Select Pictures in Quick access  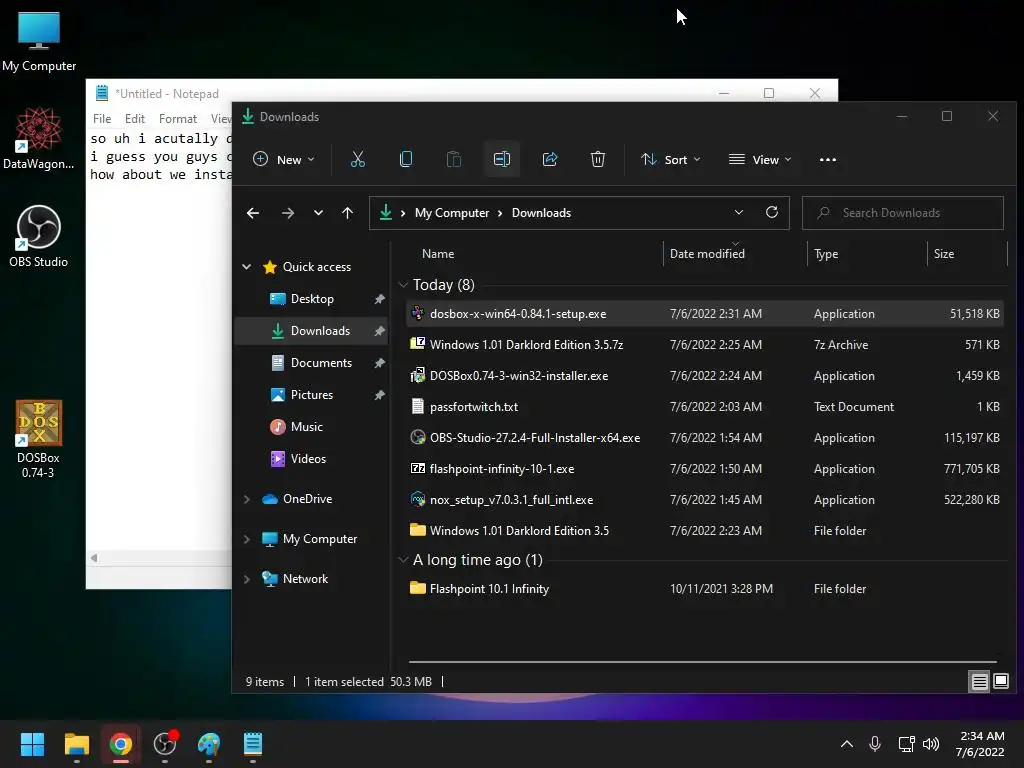[x=311, y=394]
